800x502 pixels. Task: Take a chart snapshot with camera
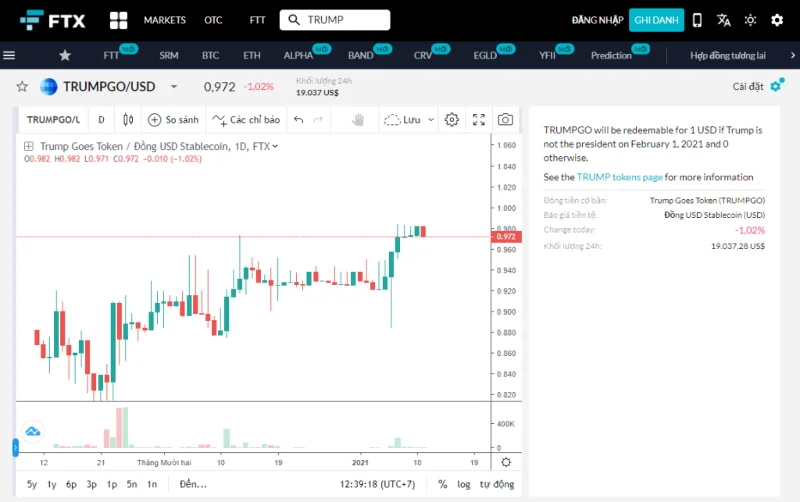pyautogui.click(x=505, y=119)
